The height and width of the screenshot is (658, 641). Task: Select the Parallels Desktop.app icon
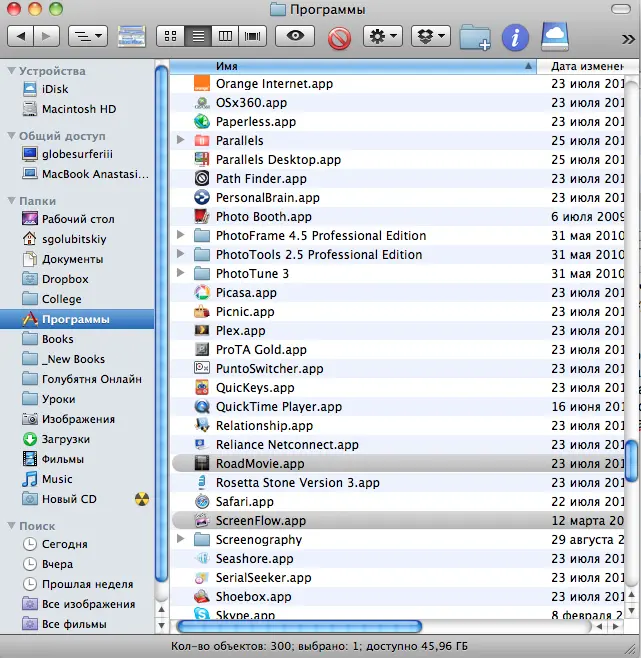coord(202,159)
